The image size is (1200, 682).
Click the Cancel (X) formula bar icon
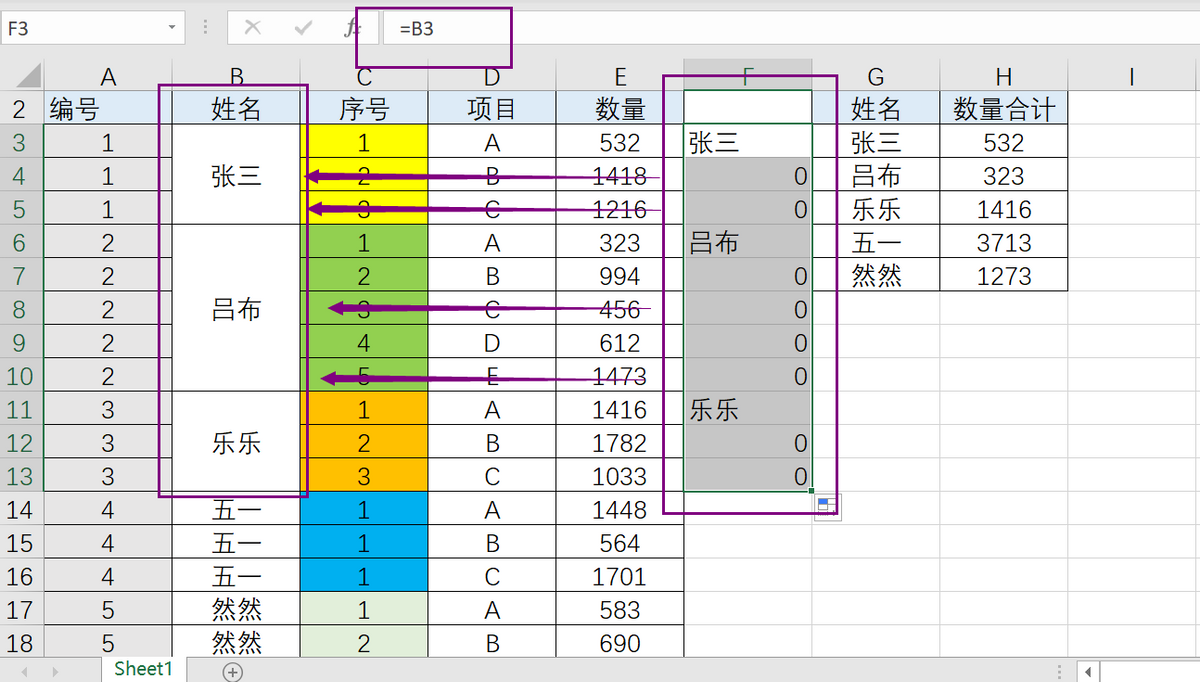click(253, 28)
